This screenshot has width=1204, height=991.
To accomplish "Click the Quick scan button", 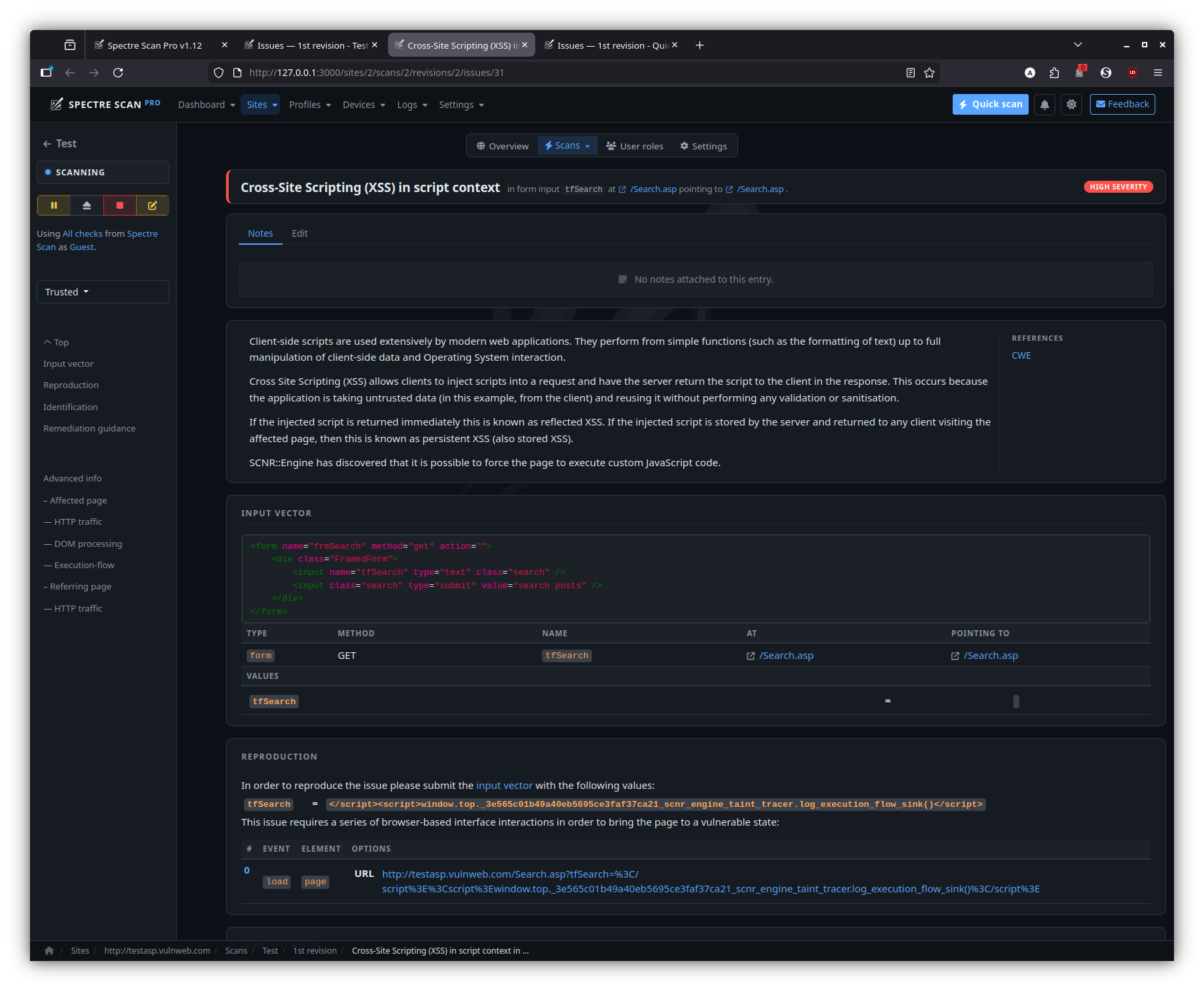I will pos(991,104).
